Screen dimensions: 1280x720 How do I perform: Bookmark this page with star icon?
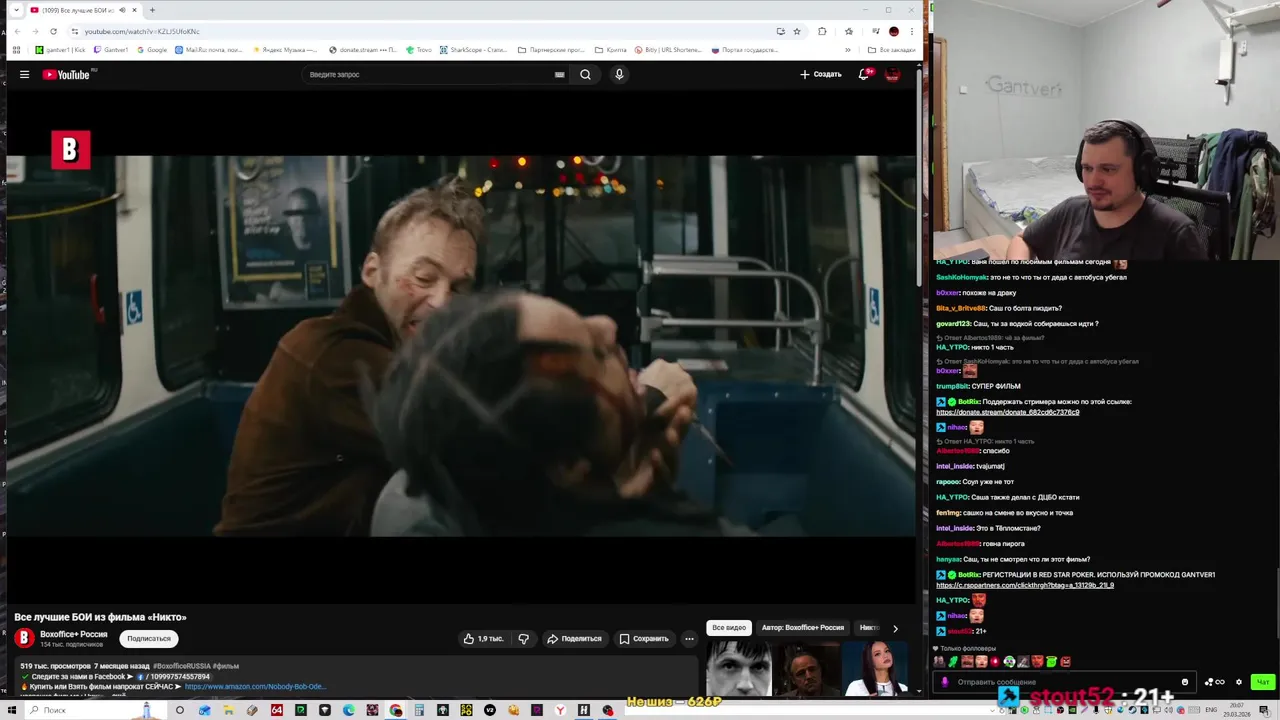(797, 31)
